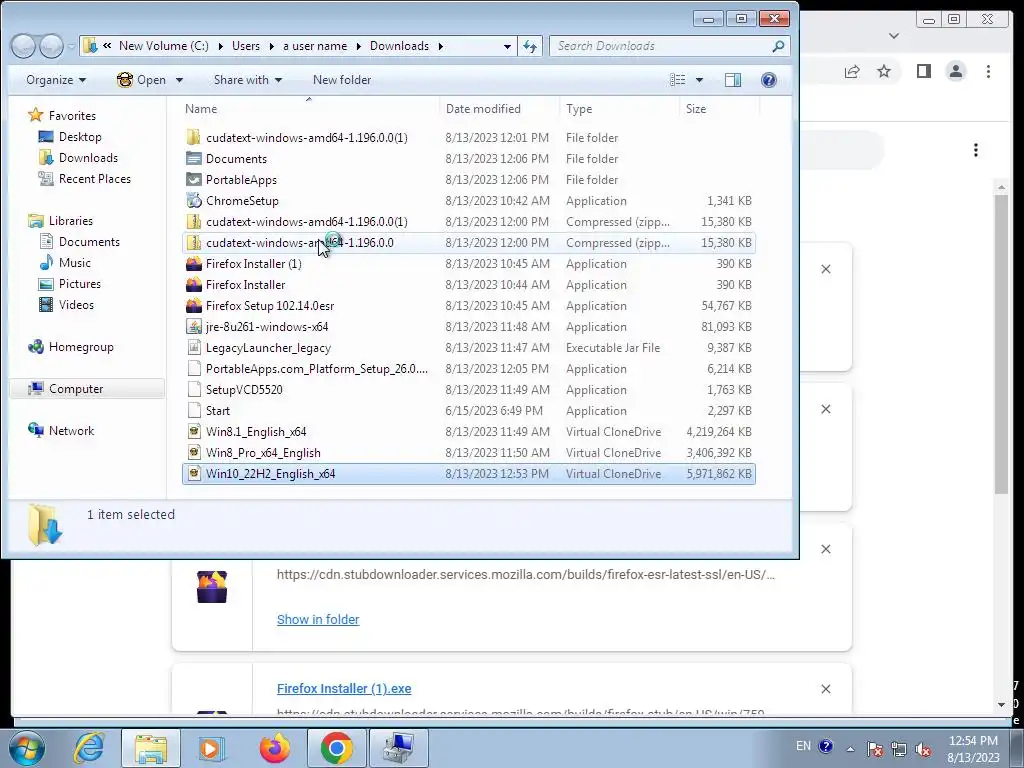Screen dimensions: 1024x768
Task: Select jre-8u261-windows-x64 installer icon
Action: pos(193,327)
